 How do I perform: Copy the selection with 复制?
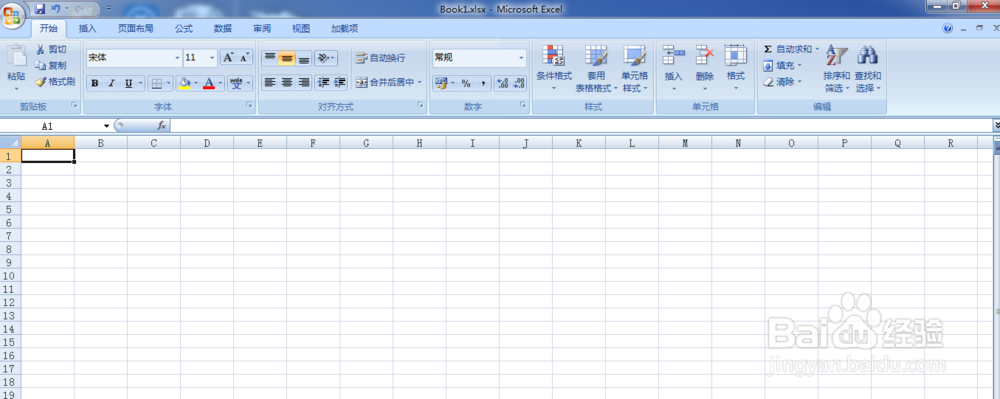point(50,66)
